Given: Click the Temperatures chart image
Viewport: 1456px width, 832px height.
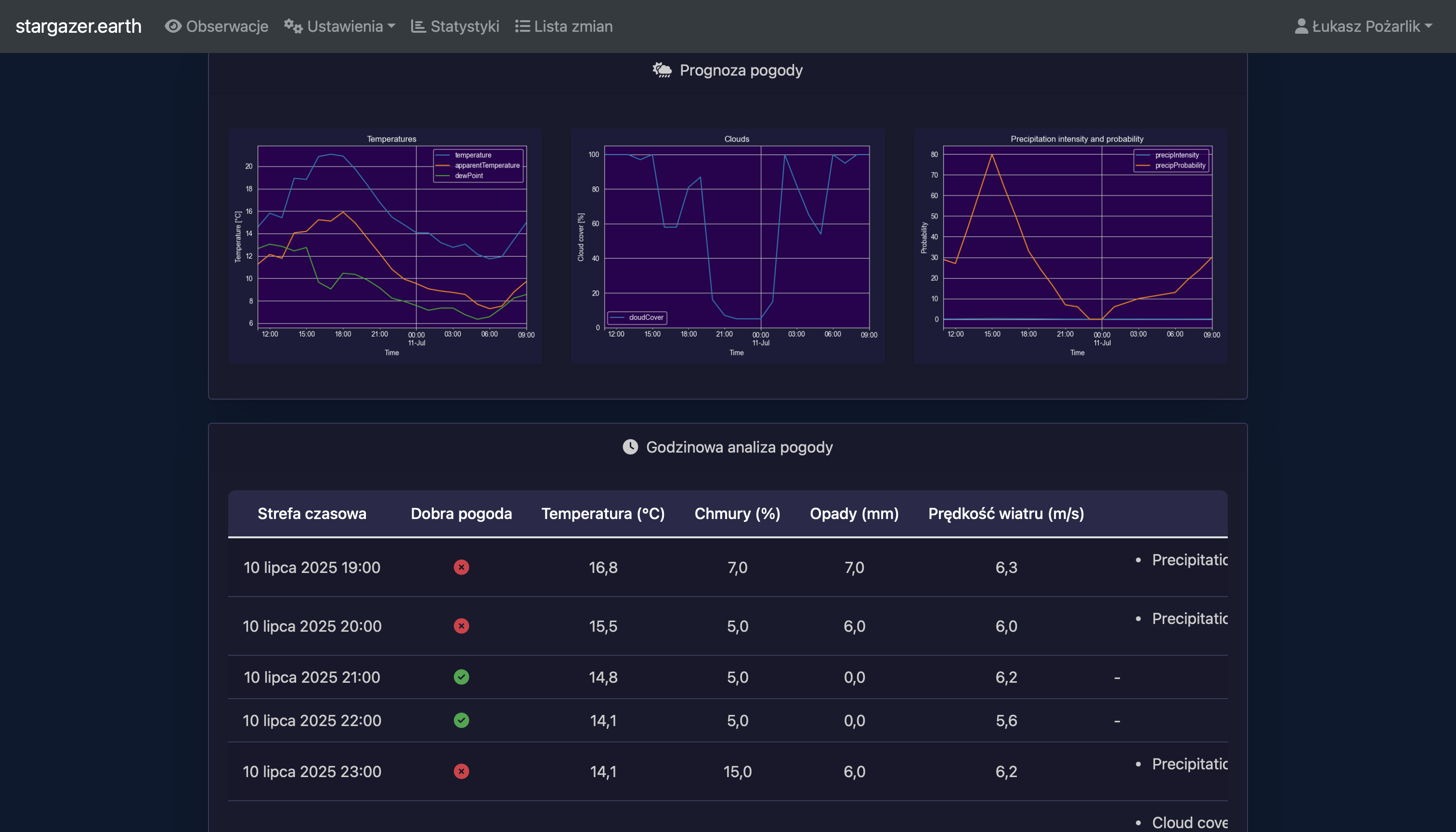Looking at the screenshot, I should tap(385, 246).
